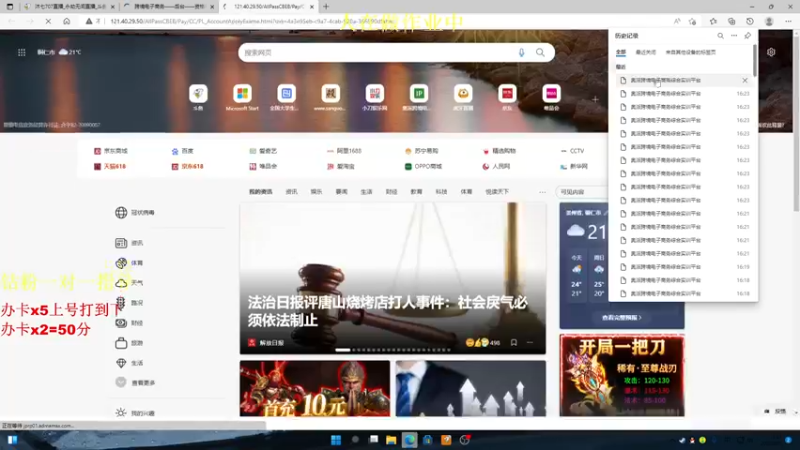Switch to the 娱乐 news feed tab
The image size is (800, 450).
click(x=316, y=192)
